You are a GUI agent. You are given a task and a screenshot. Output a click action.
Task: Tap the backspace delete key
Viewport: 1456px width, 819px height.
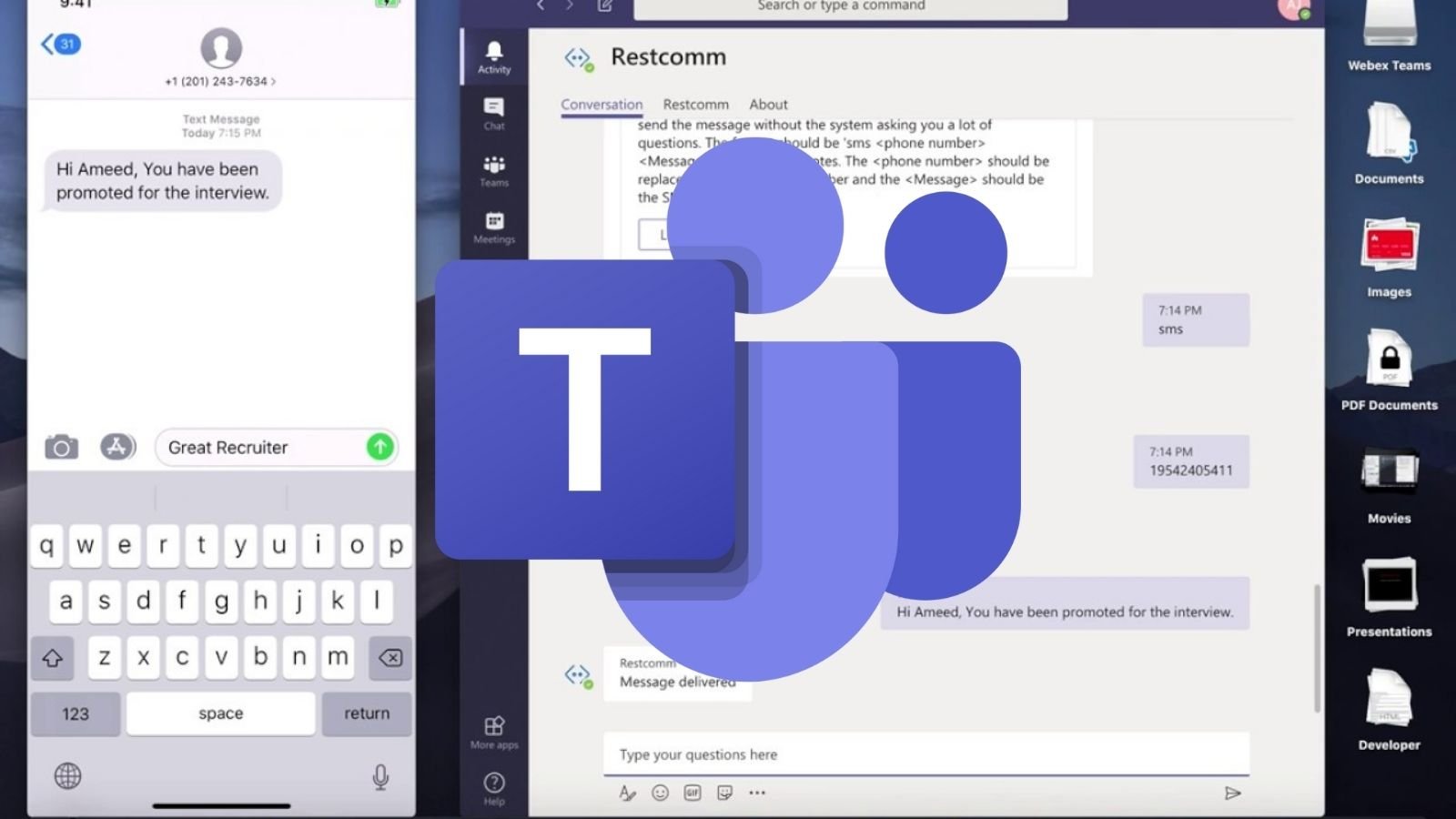390,657
